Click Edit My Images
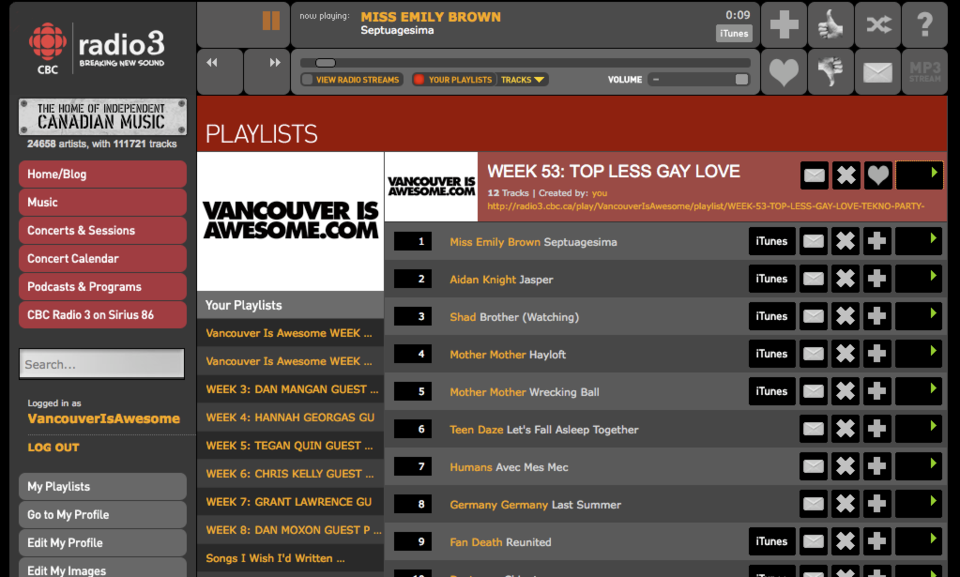Image resolution: width=960 pixels, height=577 pixels. tap(103, 568)
